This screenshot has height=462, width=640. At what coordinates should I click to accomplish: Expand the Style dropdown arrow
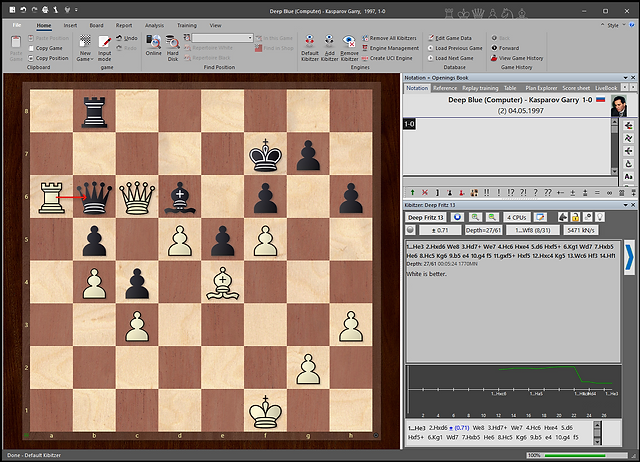tap(624, 25)
